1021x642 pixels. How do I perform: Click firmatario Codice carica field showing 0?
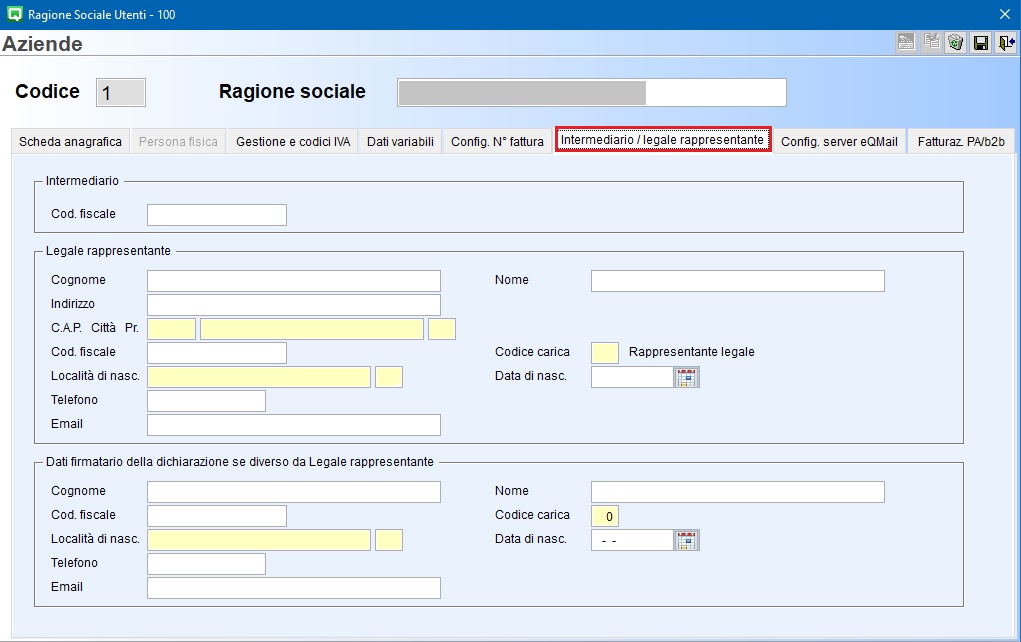tap(605, 516)
